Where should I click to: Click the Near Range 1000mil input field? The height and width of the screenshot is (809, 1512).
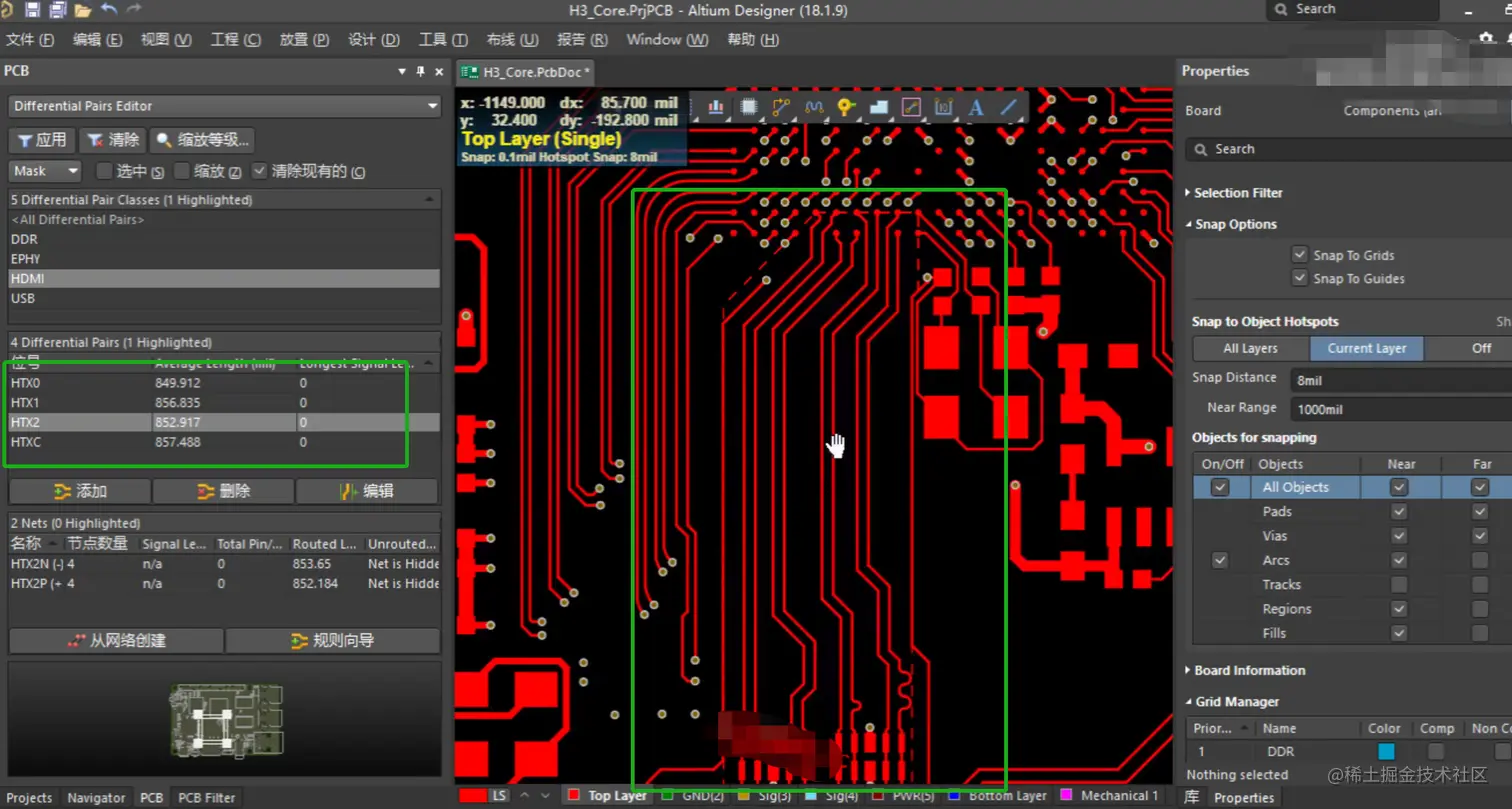1400,409
